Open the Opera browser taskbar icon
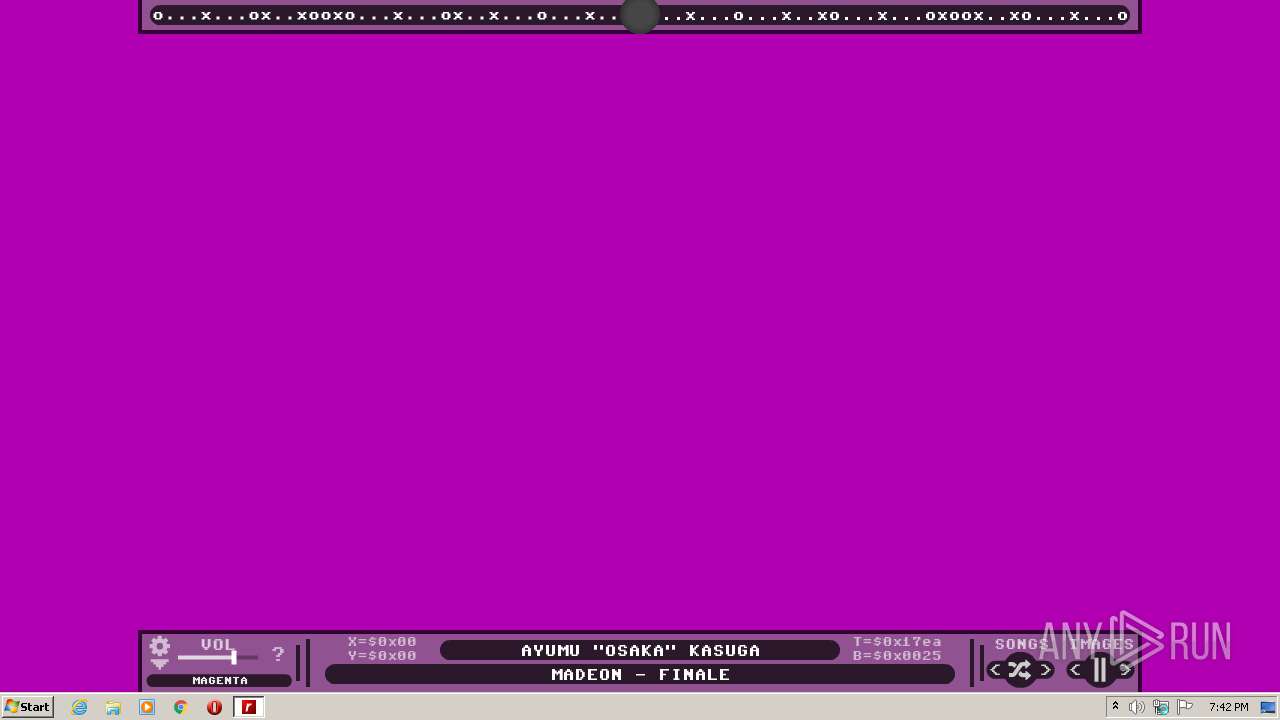Viewport: 1280px width, 720px height. [214, 707]
